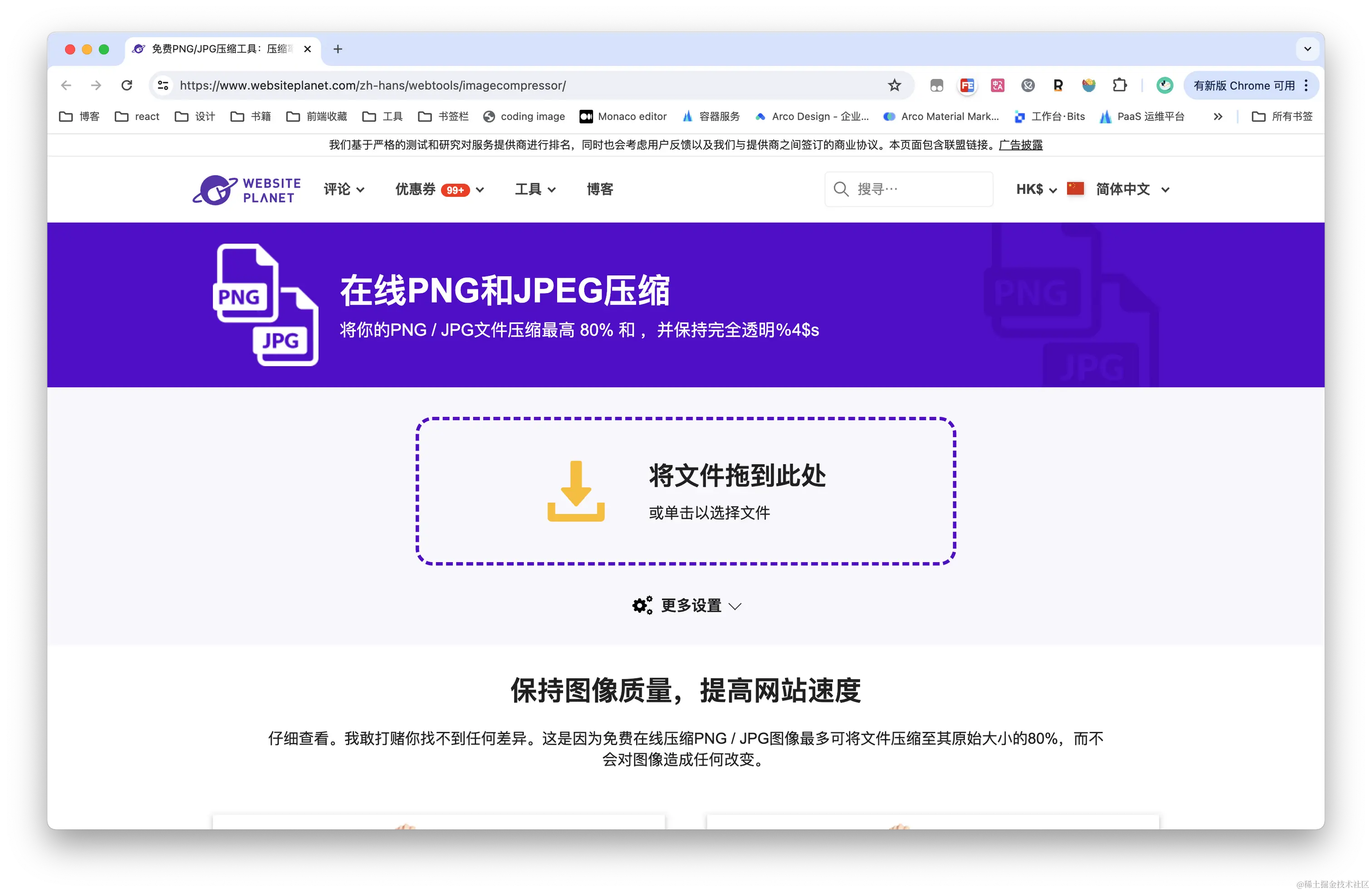This screenshot has height=892, width=1372.
Task: Click the browser back arrow
Action: pyautogui.click(x=66, y=85)
